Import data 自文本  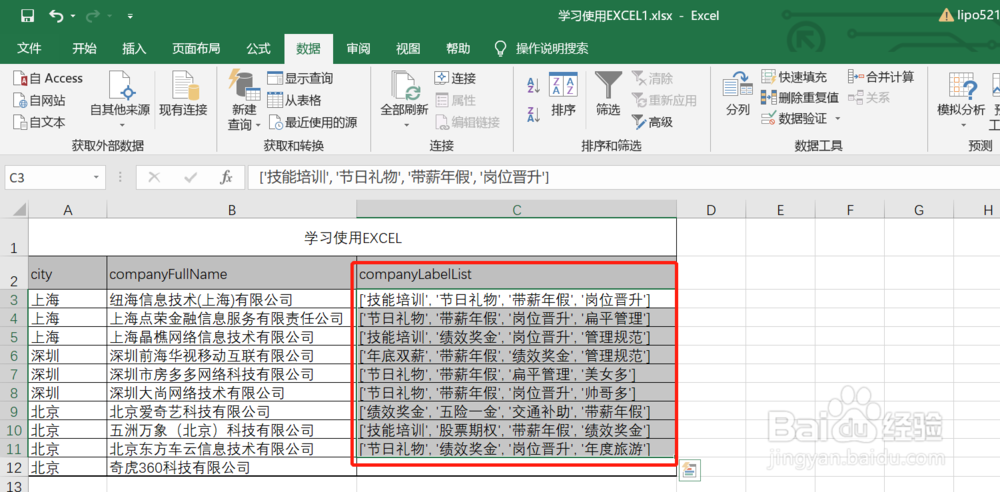[x=40, y=122]
